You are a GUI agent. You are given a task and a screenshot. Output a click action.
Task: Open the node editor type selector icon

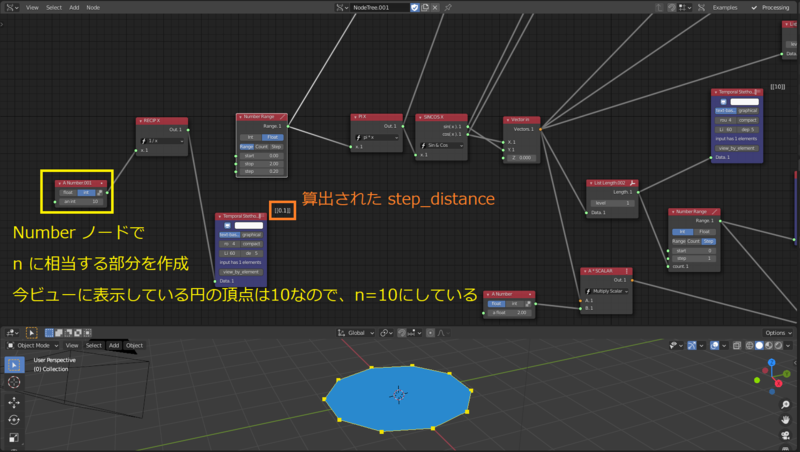point(10,7)
